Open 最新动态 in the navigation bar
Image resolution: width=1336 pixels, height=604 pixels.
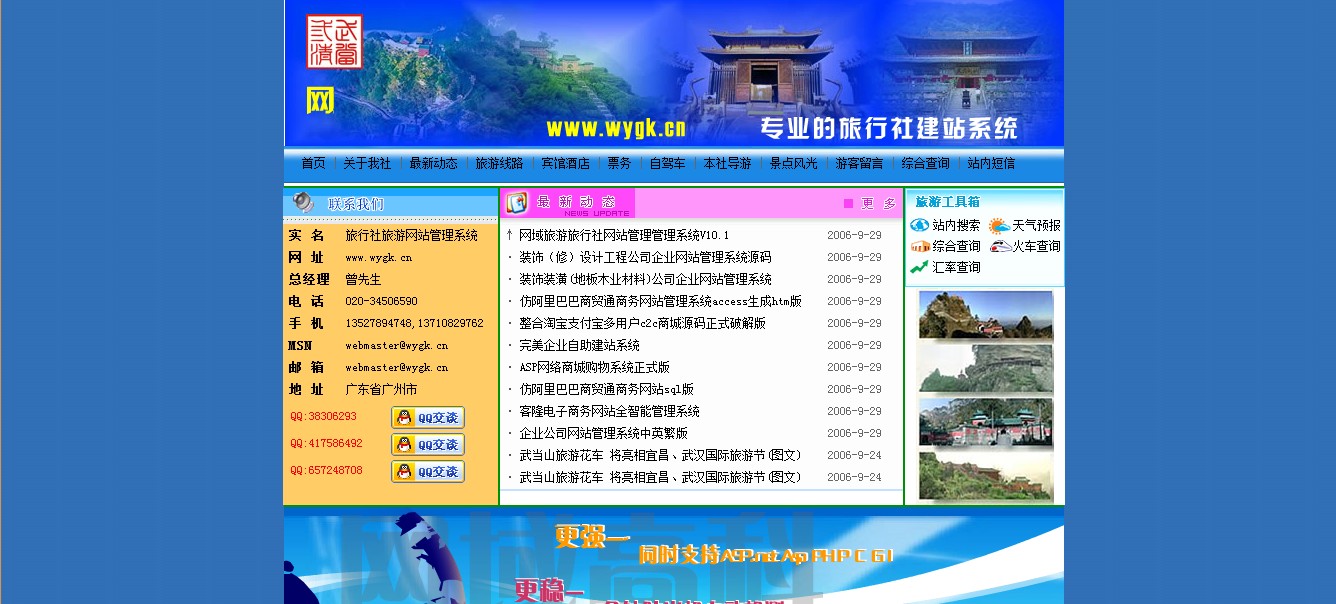tap(433, 163)
